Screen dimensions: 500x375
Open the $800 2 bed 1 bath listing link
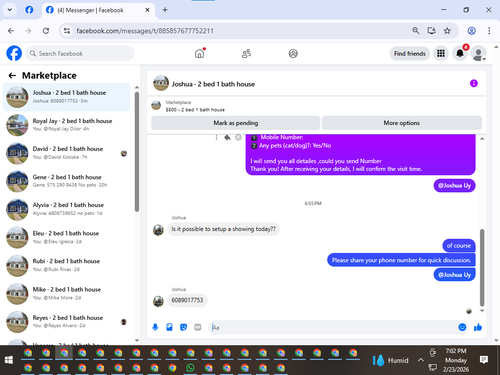tap(195, 110)
